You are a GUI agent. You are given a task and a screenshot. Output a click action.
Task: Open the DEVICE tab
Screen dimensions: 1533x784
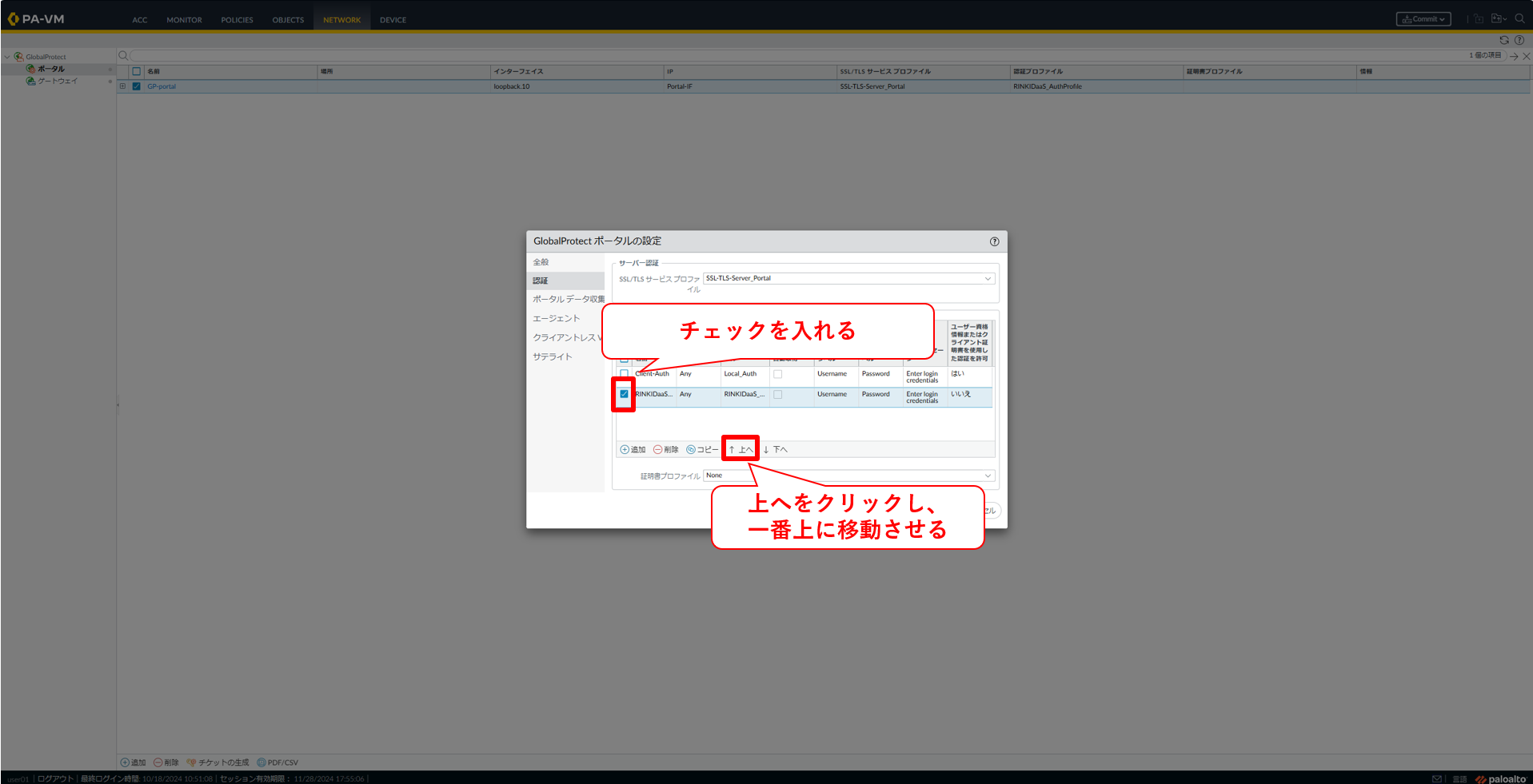point(393,20)
